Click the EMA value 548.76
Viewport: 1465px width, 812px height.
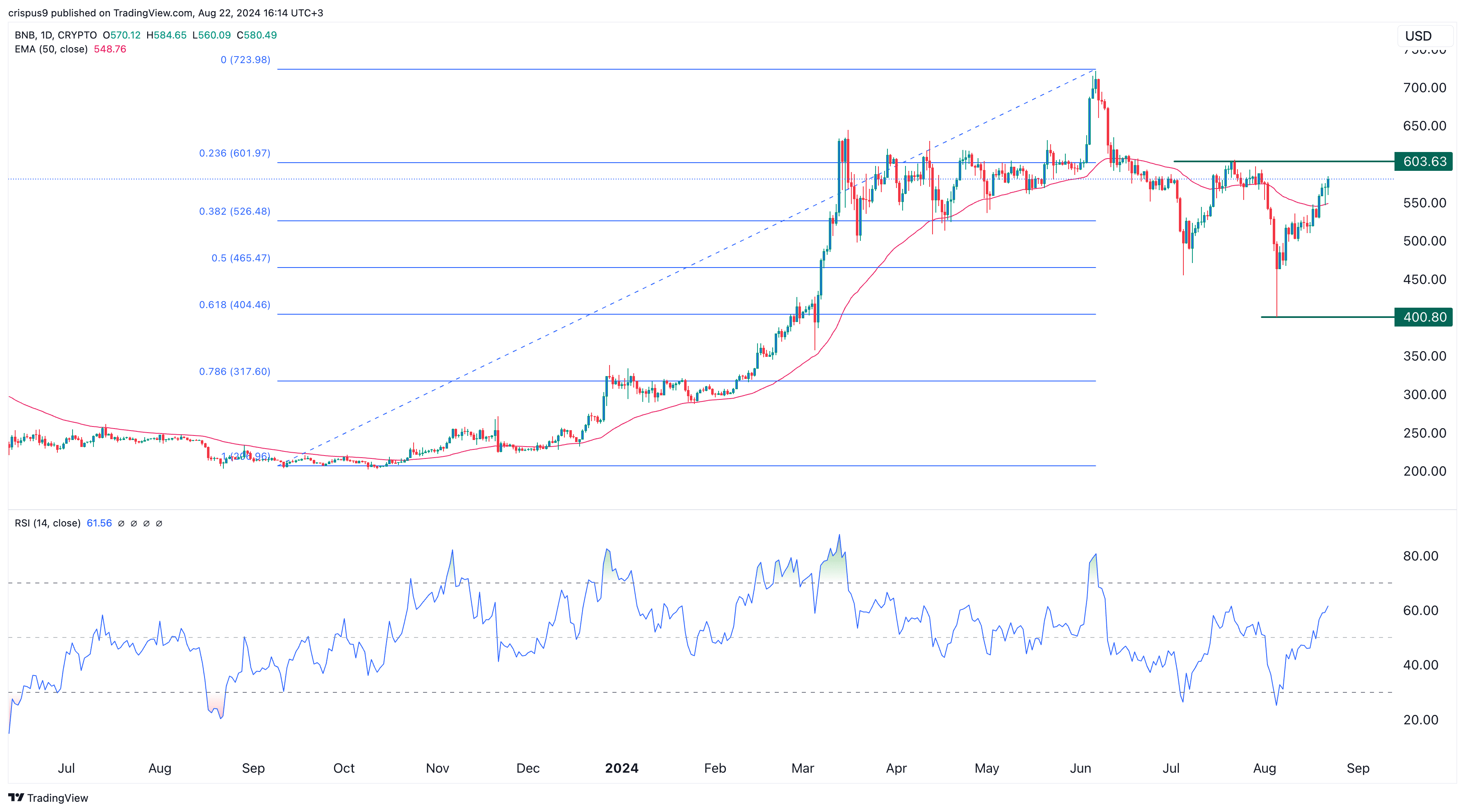coord(110,50)
